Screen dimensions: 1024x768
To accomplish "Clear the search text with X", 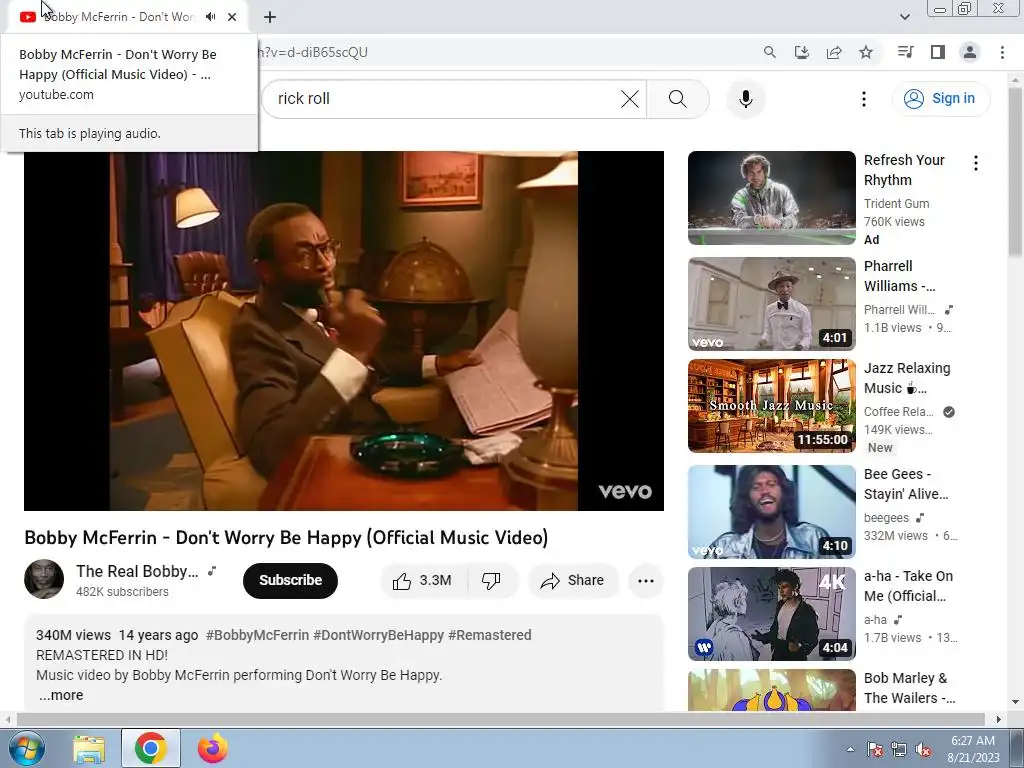I will (x=630, y=99).
